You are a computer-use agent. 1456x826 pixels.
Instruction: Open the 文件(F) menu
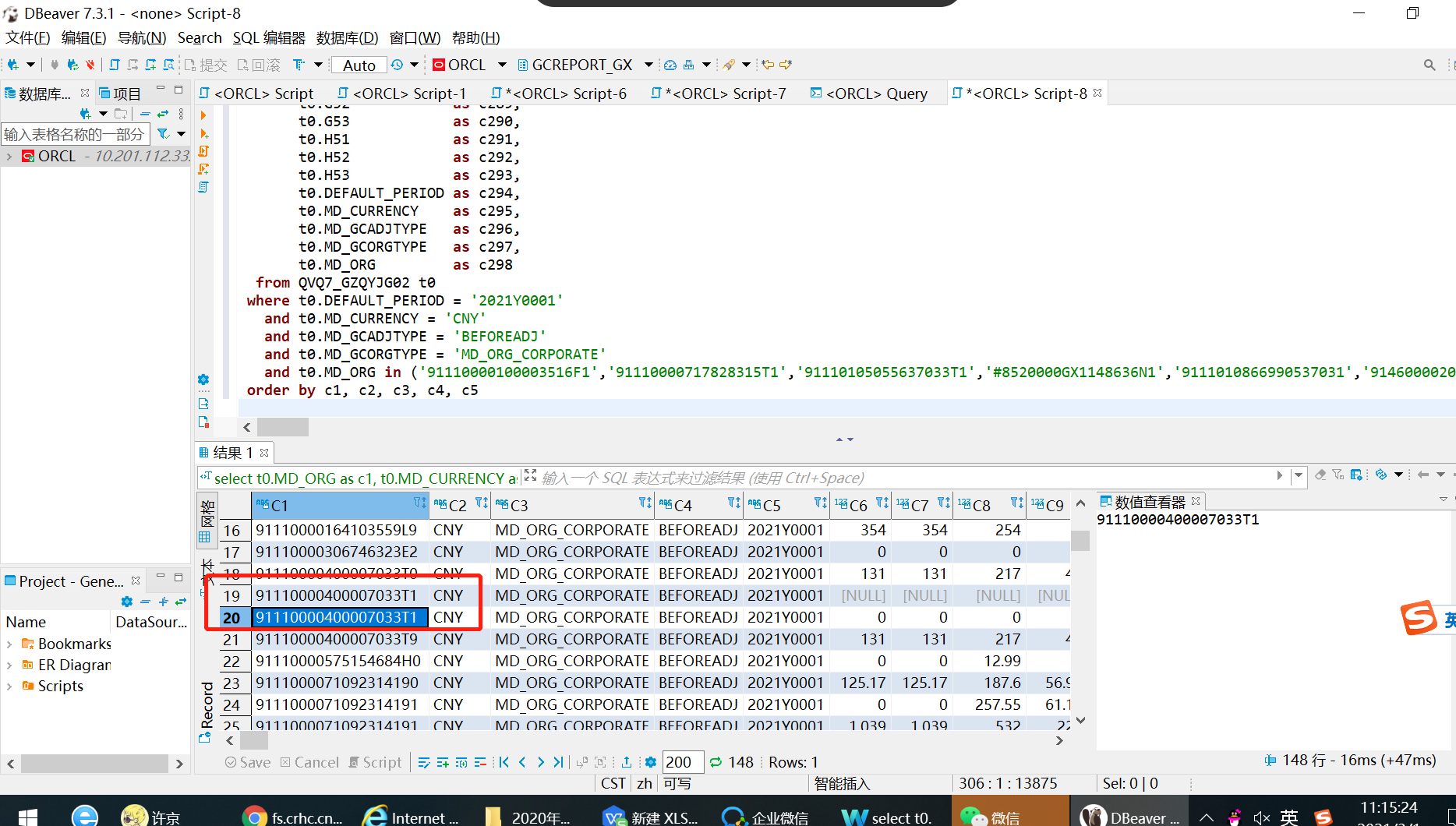(x=28, y=37)
